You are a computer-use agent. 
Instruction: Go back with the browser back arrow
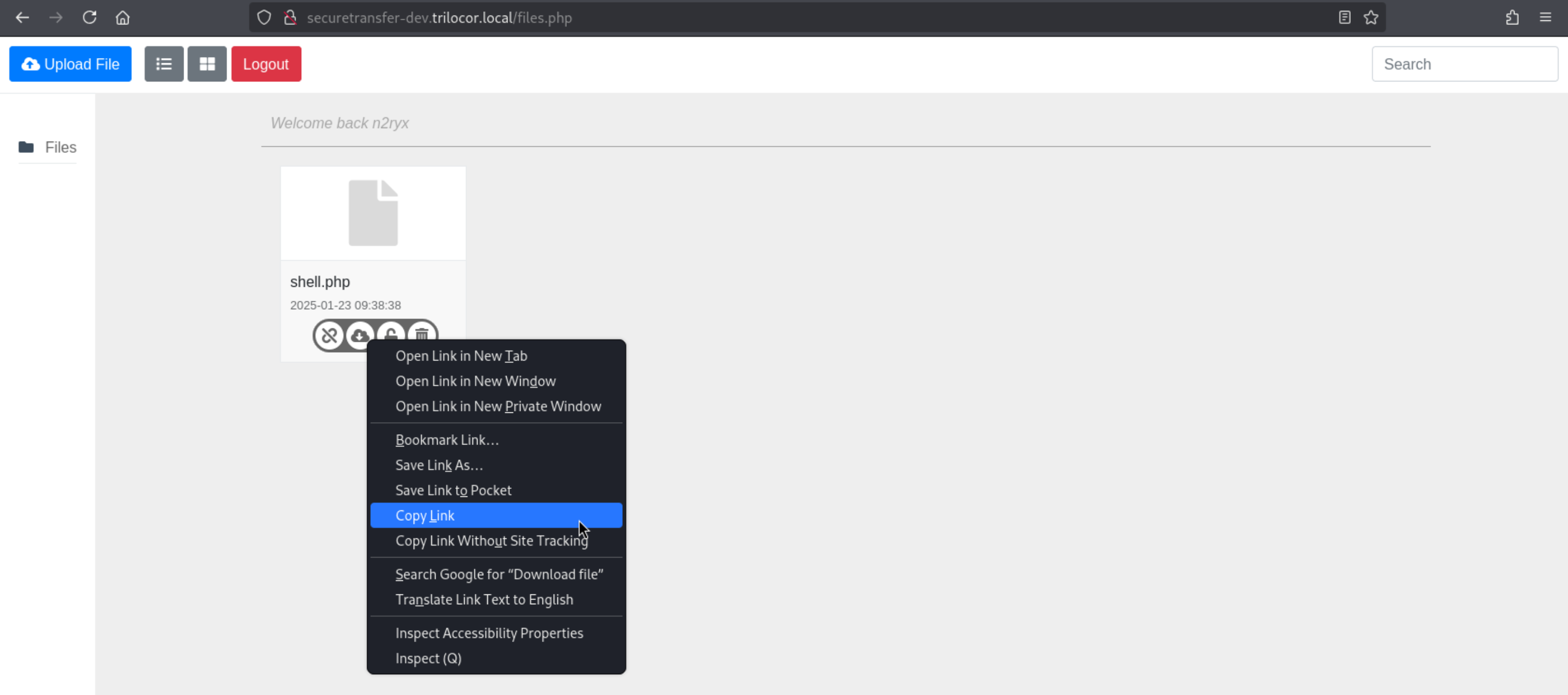[22, 18]
